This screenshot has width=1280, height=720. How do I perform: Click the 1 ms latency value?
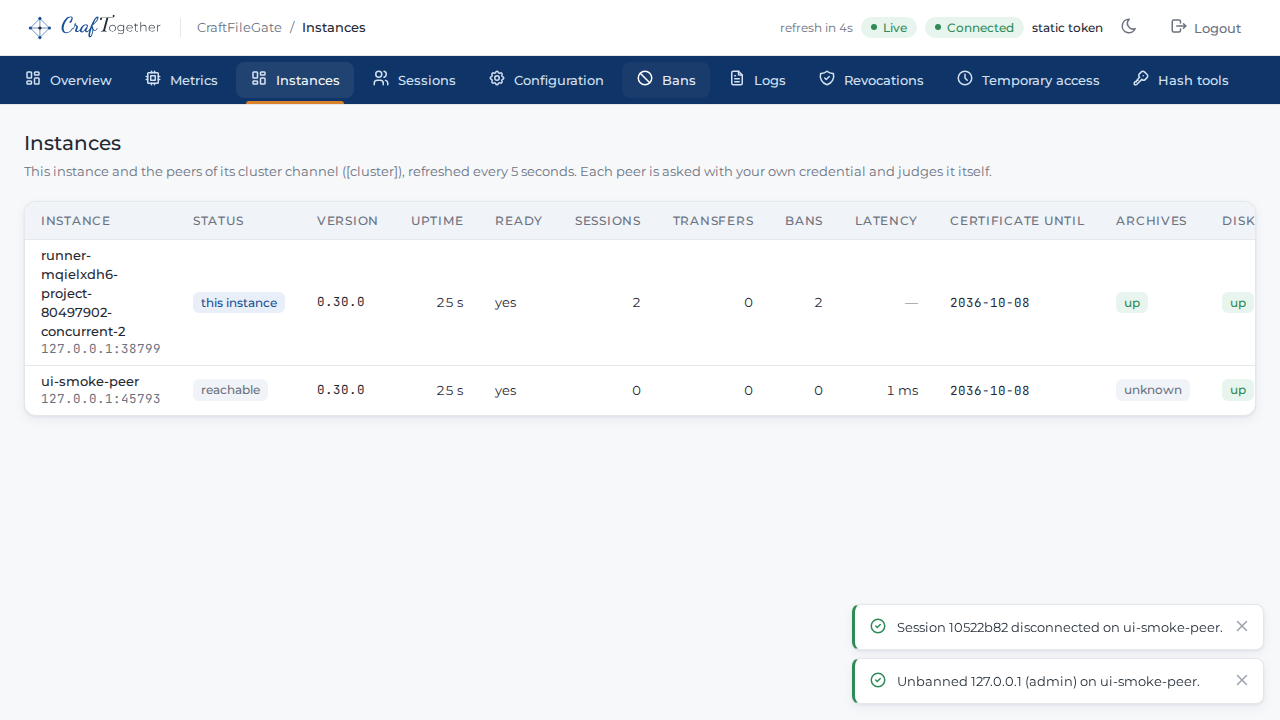[902, 390]
